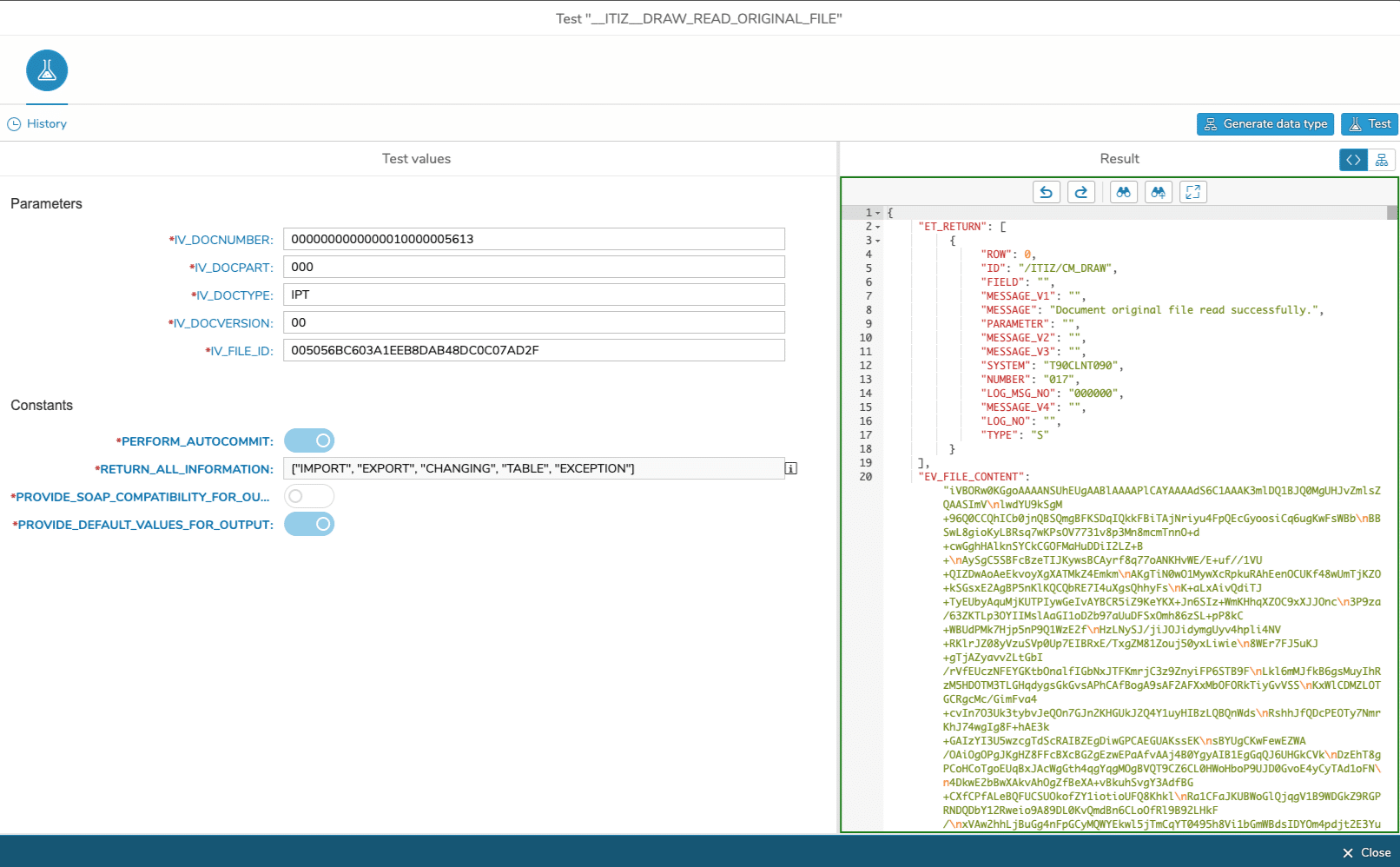Collapse the root JSON object on line 1
Viewport: 1400px width, 867px height.
(879, 212)
